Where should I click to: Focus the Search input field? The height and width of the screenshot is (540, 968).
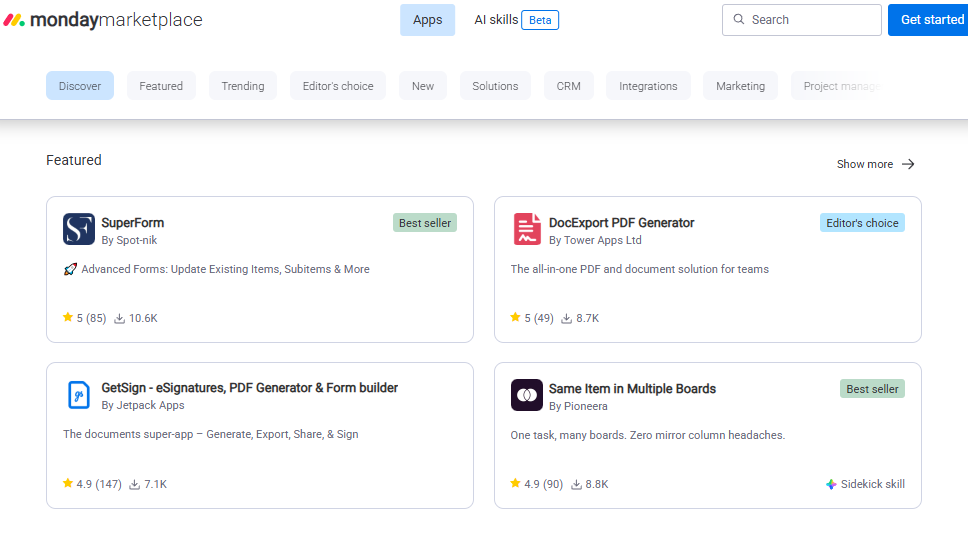tap(801, 20)
